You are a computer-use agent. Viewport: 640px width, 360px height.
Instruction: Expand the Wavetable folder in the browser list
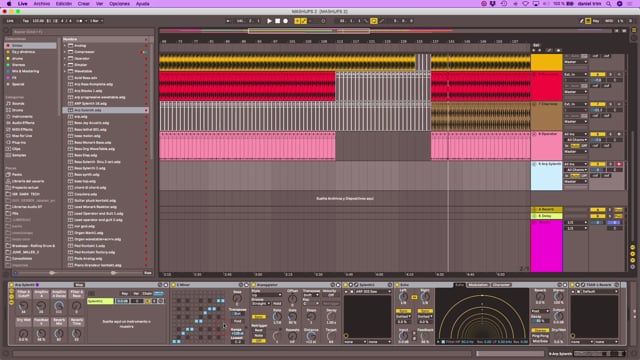(x=64, y=71)
